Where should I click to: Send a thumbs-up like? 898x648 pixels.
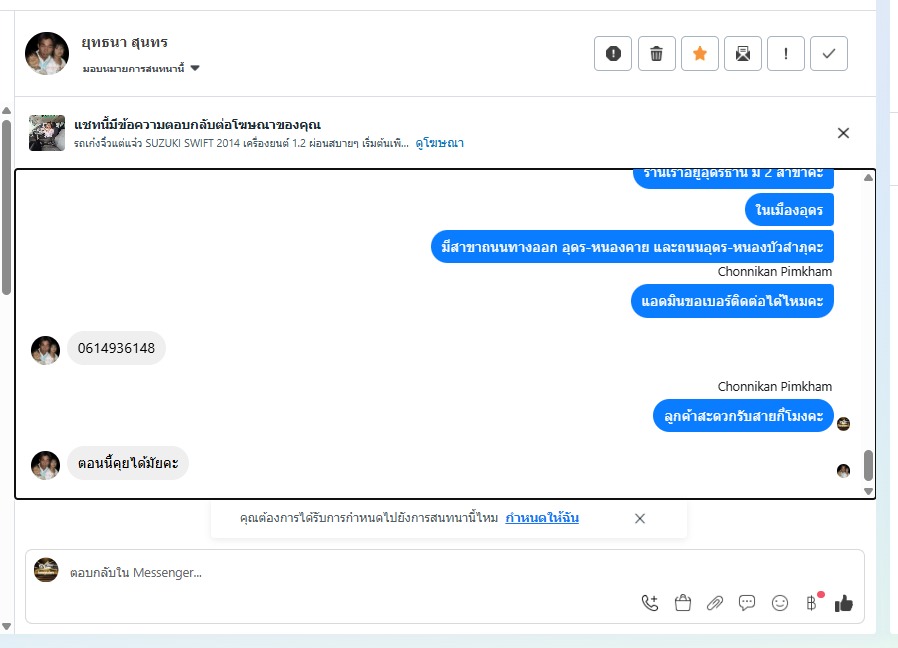coord(844,603)
